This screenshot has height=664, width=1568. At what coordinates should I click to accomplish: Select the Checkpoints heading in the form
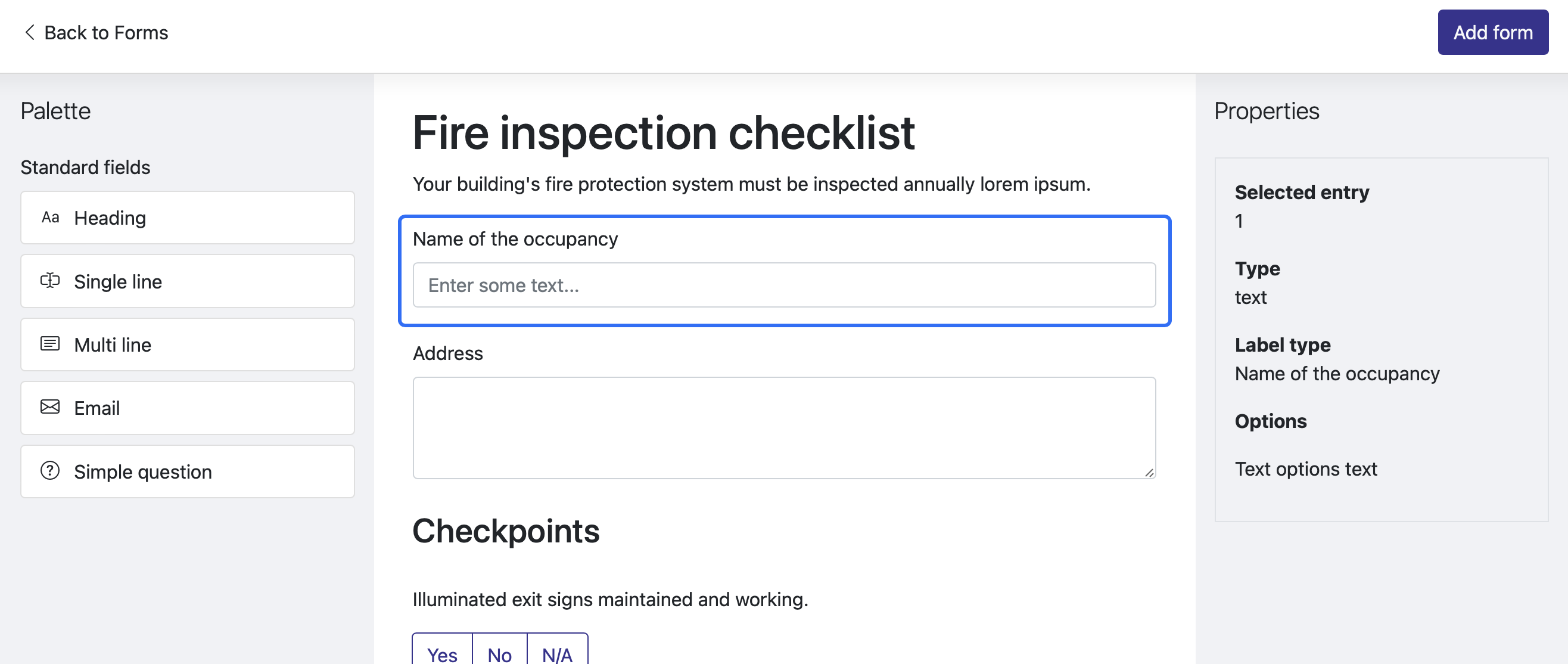click(506, 531)
